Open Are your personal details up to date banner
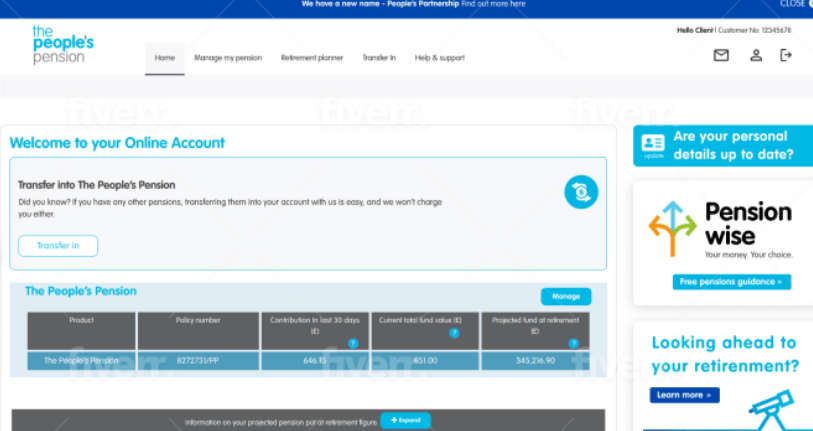 [x=723, y=146]
